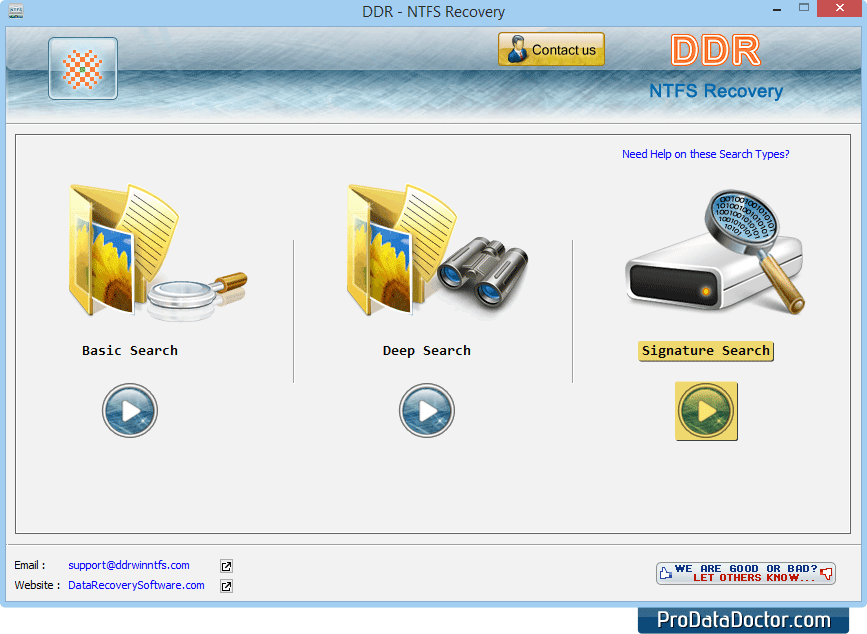Click the 'Website :' label
Viewport: 867px width, 634px height.
pos(37,585)
